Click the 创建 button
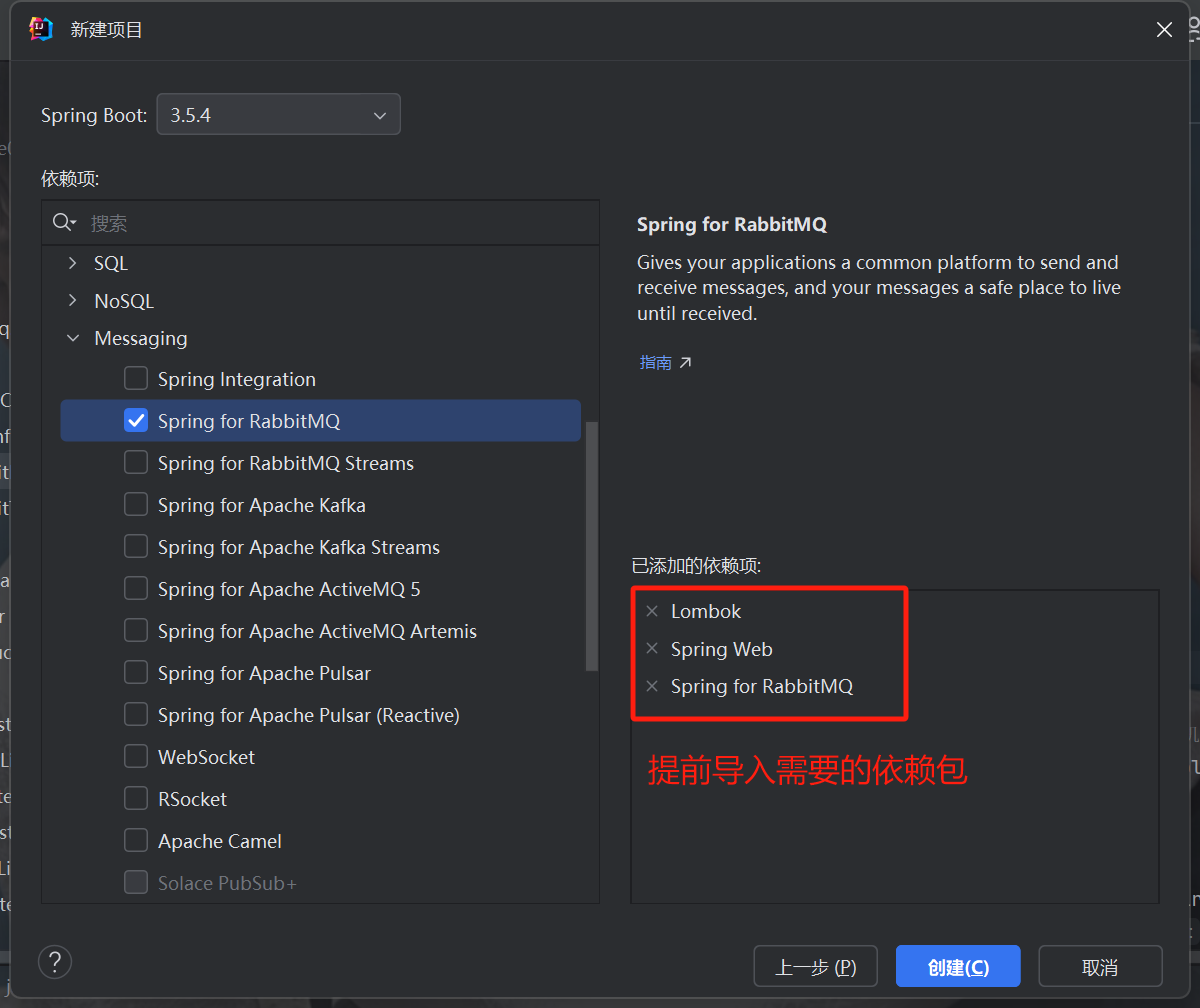The image size is (1200, 1008). pos(958,967)
